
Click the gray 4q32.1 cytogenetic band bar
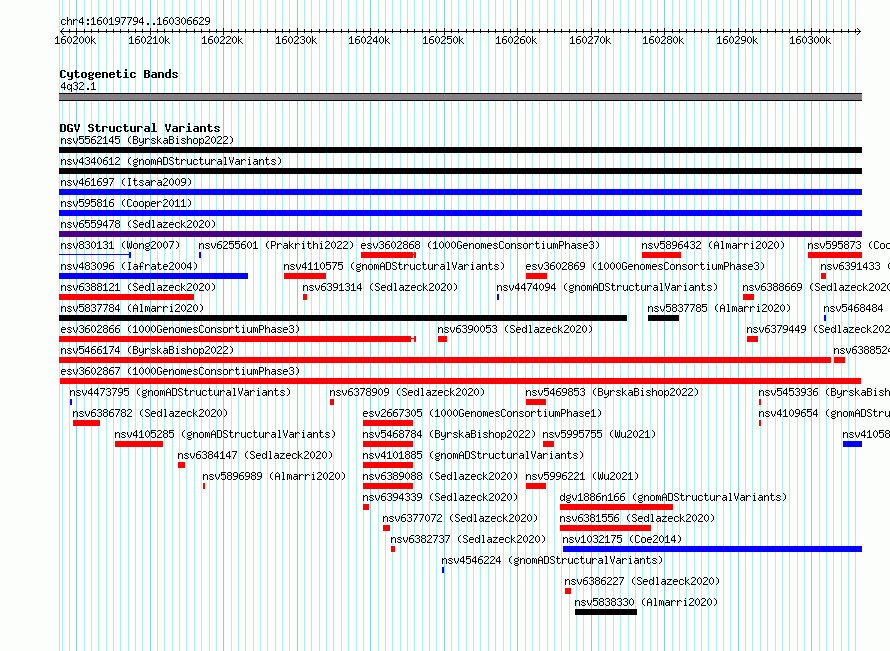point(460,97)
